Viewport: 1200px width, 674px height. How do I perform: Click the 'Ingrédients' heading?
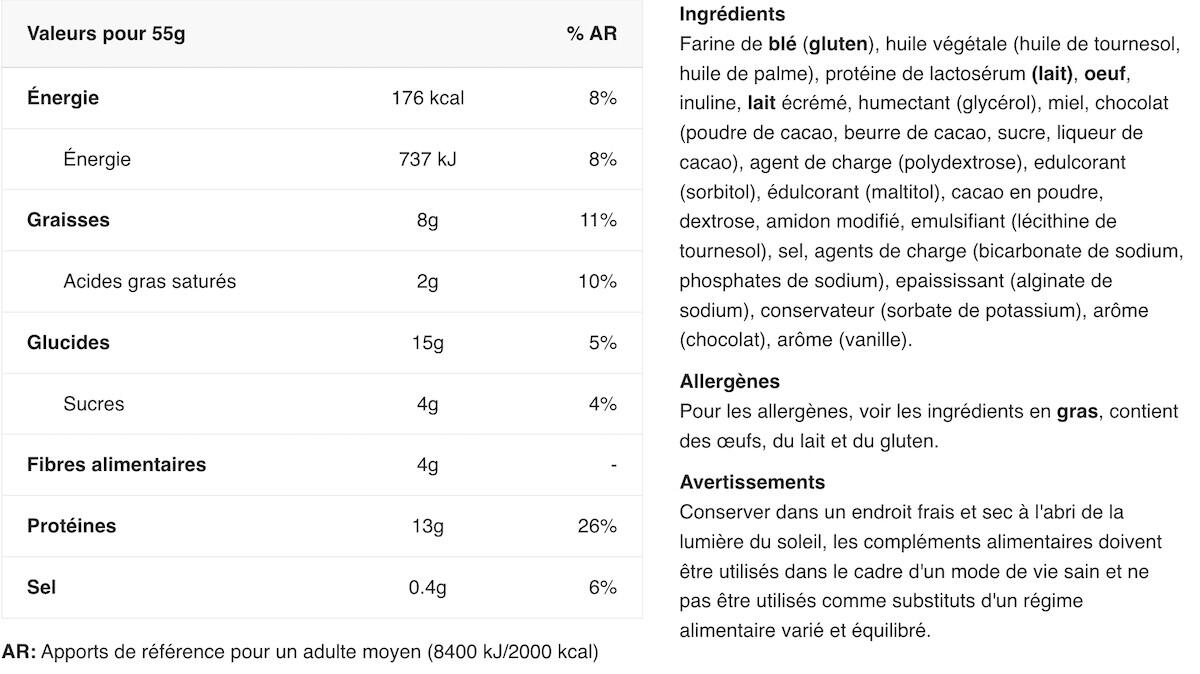pyautogui.click(x=732, y=15)
